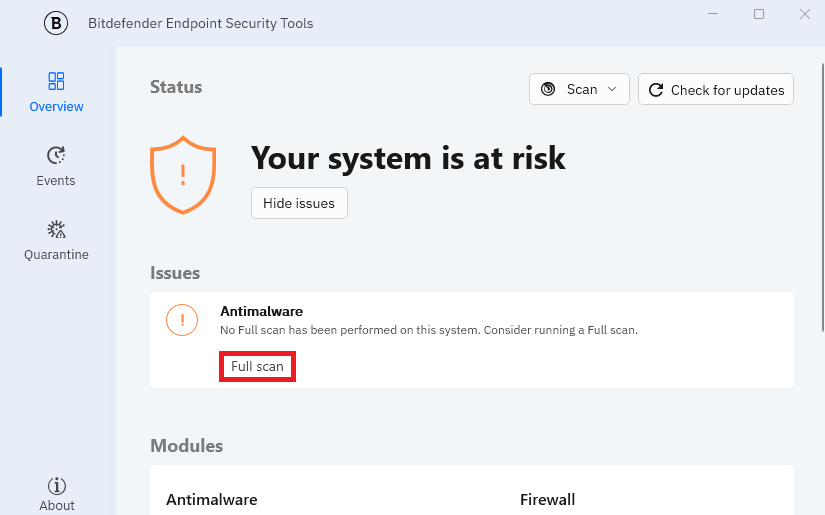
Task: Start the Full scan link
Action: pyautogui.click(x=257, y=366)
